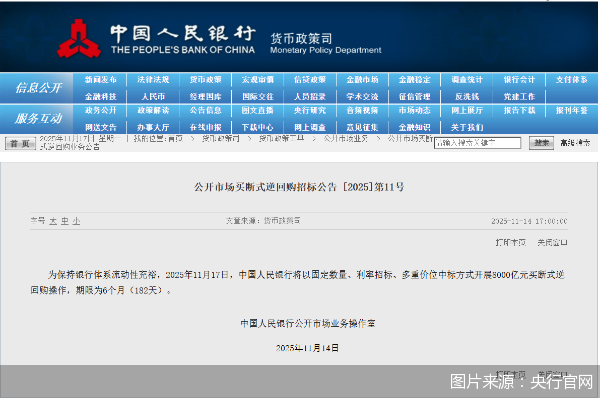Click 公开市场业务 in the breadcrumb path
The width and height of the screenshot is (600, 398).
click(346, 138)
